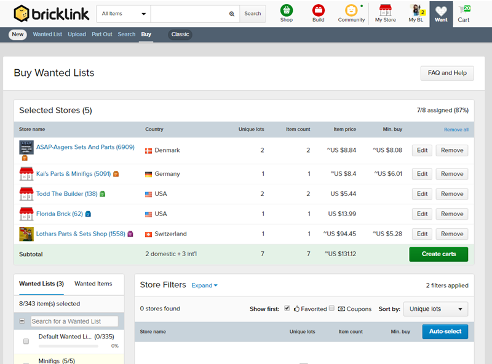
Task: Expand the Store Filters section
Action: pos(204,285)
